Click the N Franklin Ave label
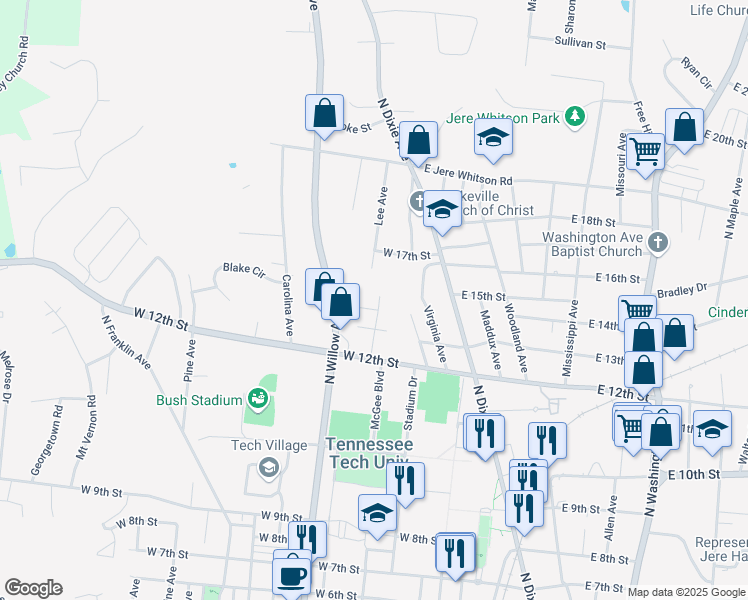 point(126,342)
